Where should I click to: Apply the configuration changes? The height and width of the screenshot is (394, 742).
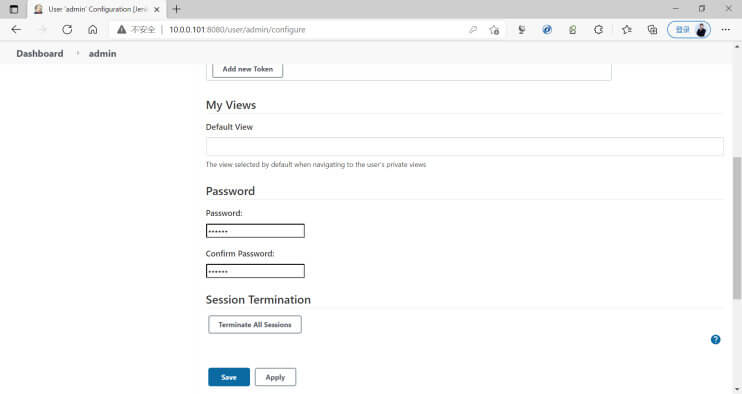pyautogui.click(x=275, y=377)
